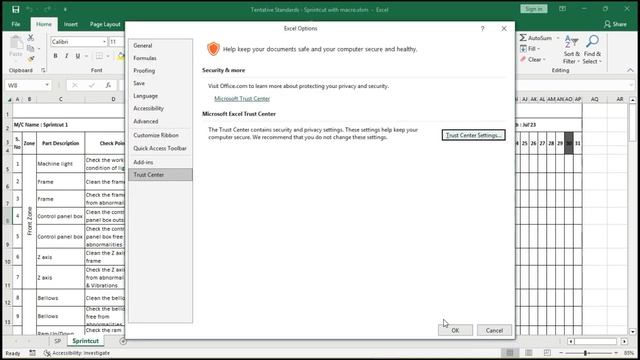
Task: Click Cancel in Excel Options
Action: tap(494, 330)
